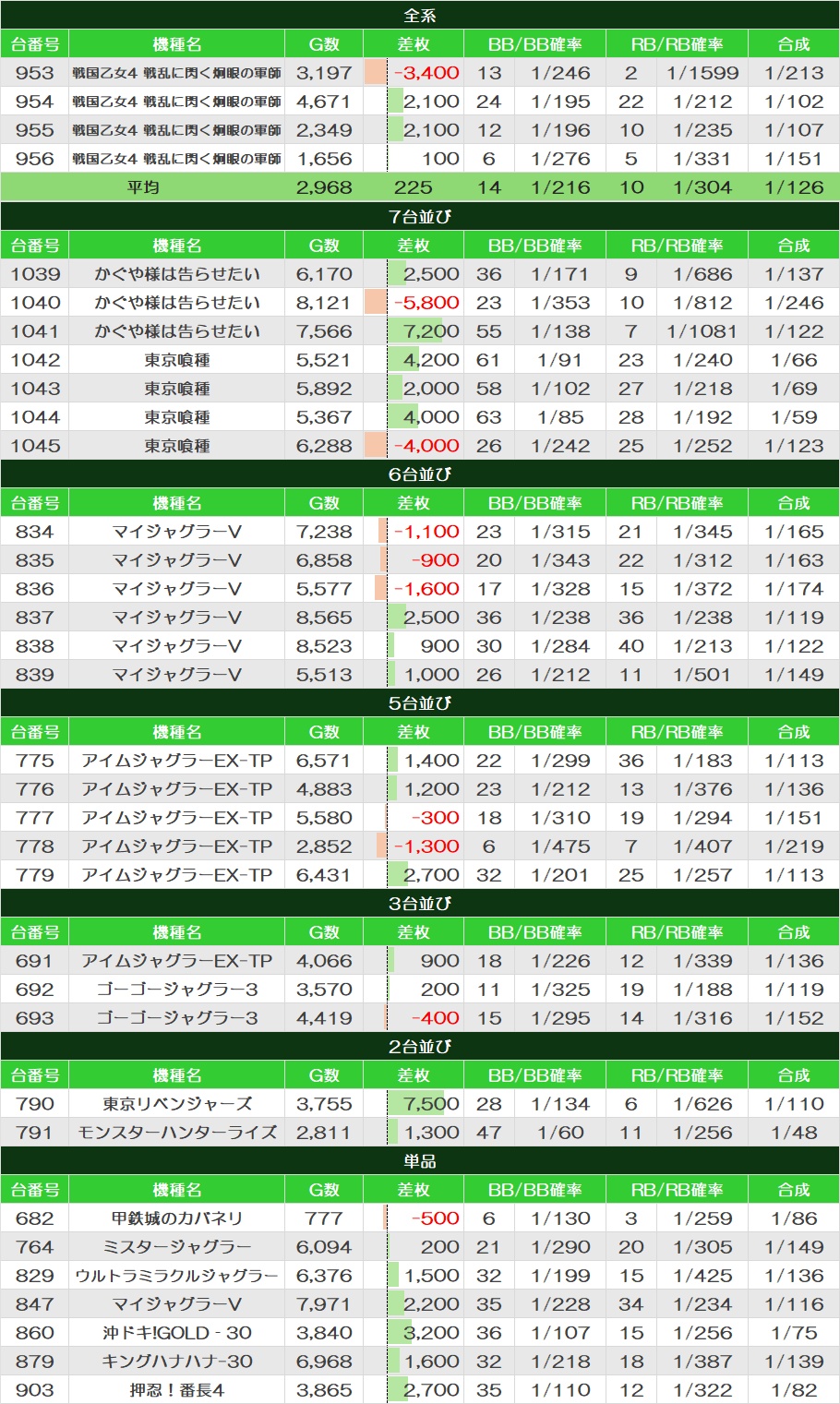Select machine number 834
Image resolution: width=840 pixels, height=1404 pixels.
click(x=34, y=532)
